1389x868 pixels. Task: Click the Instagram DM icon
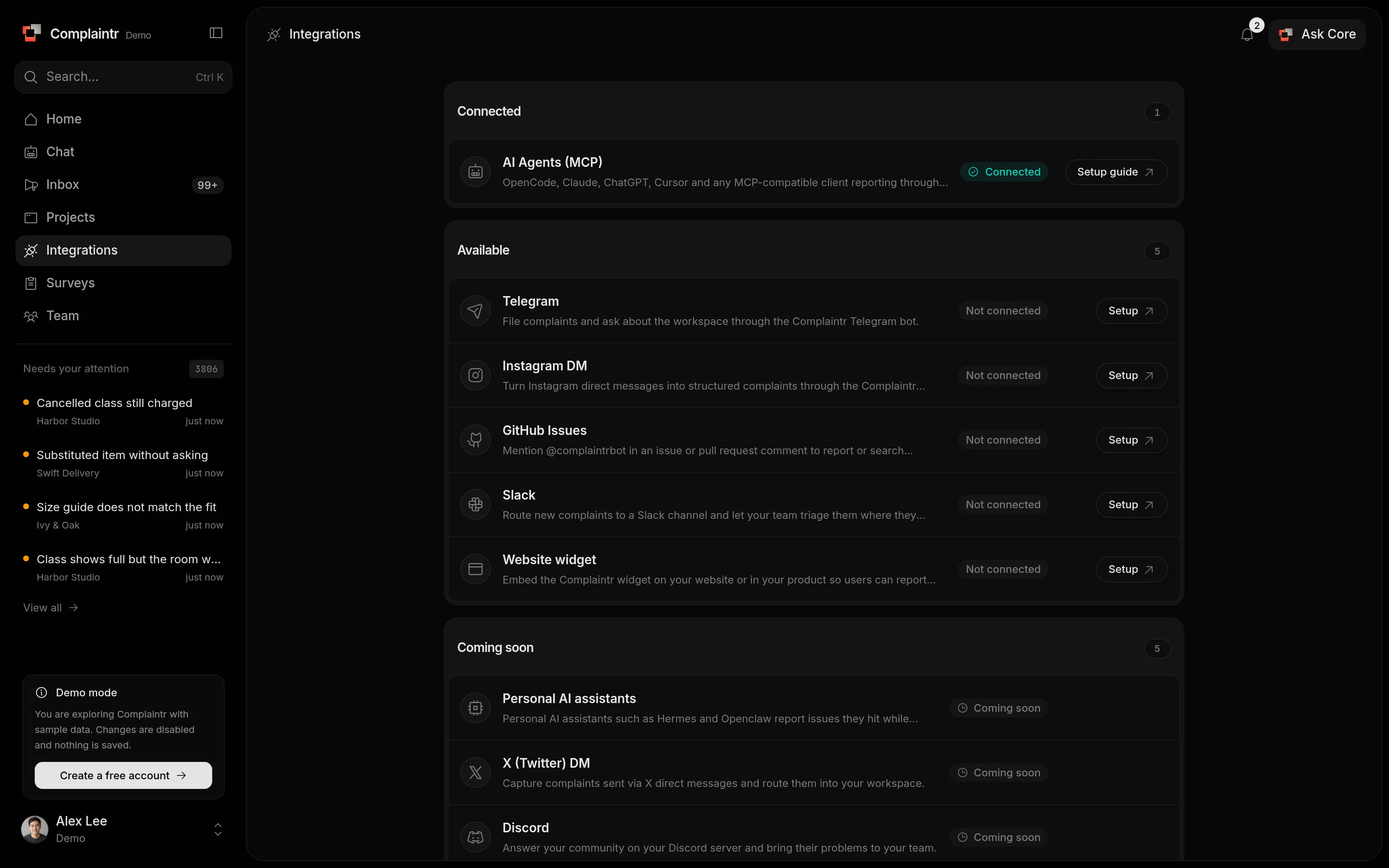[x=475, y=376]
